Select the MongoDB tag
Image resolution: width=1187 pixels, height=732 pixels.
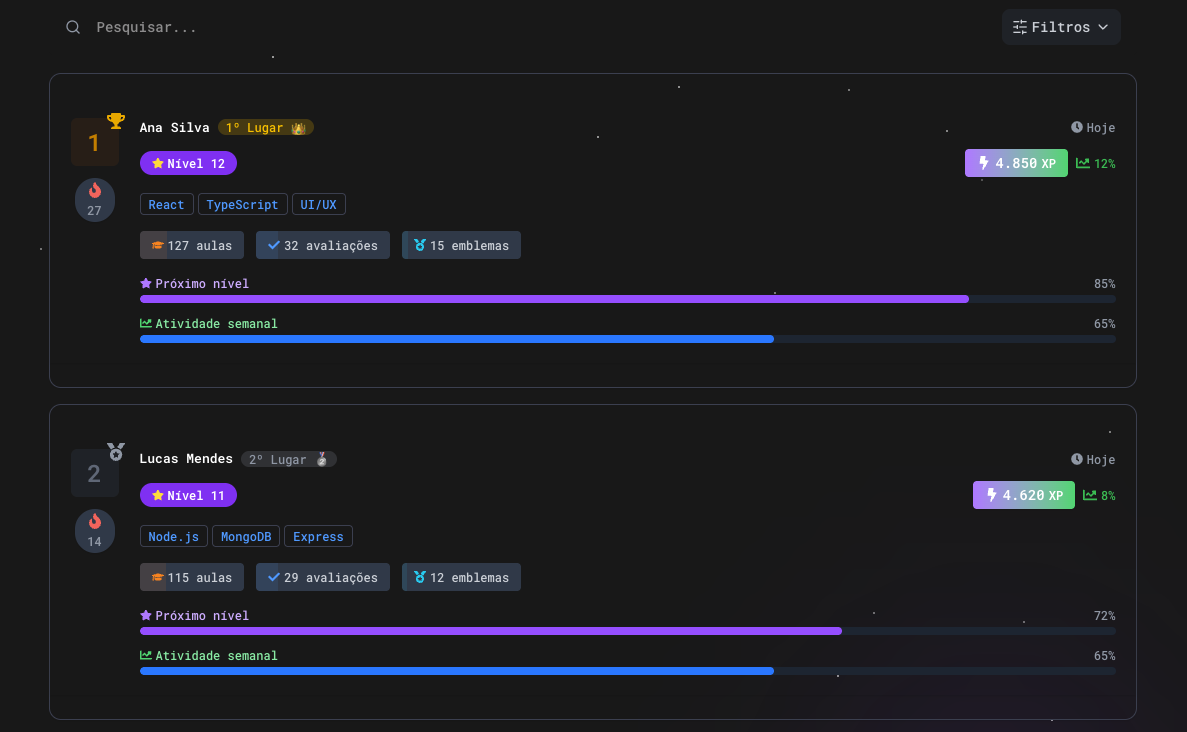tap(246, 536)
